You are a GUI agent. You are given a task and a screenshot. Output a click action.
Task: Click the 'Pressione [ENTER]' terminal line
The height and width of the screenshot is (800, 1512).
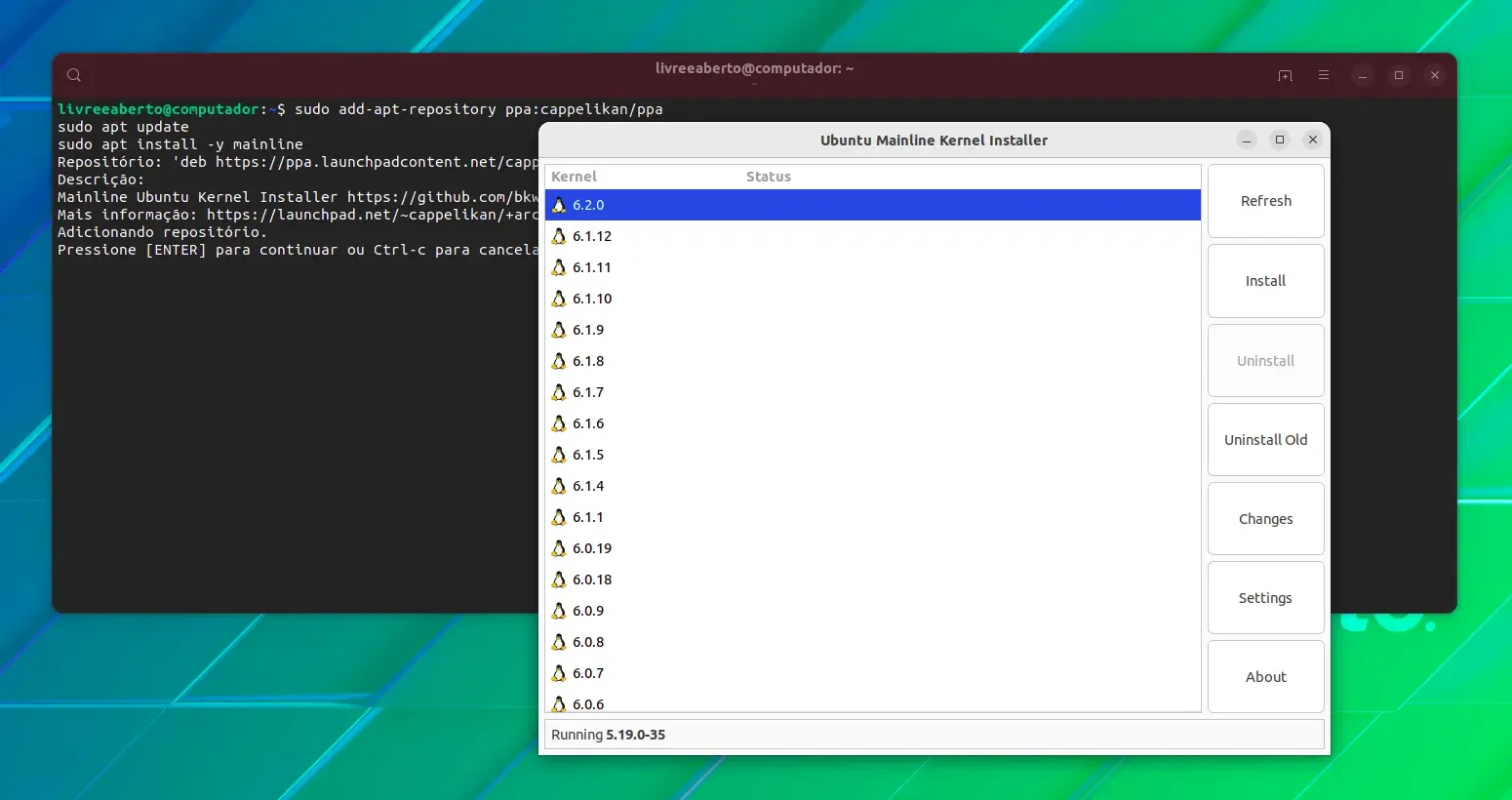coord(298,250)
